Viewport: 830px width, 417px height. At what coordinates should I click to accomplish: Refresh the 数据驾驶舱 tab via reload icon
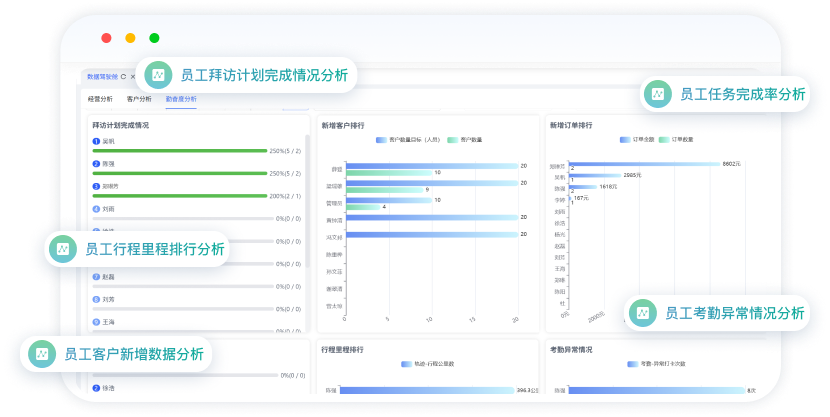point(122,76)
